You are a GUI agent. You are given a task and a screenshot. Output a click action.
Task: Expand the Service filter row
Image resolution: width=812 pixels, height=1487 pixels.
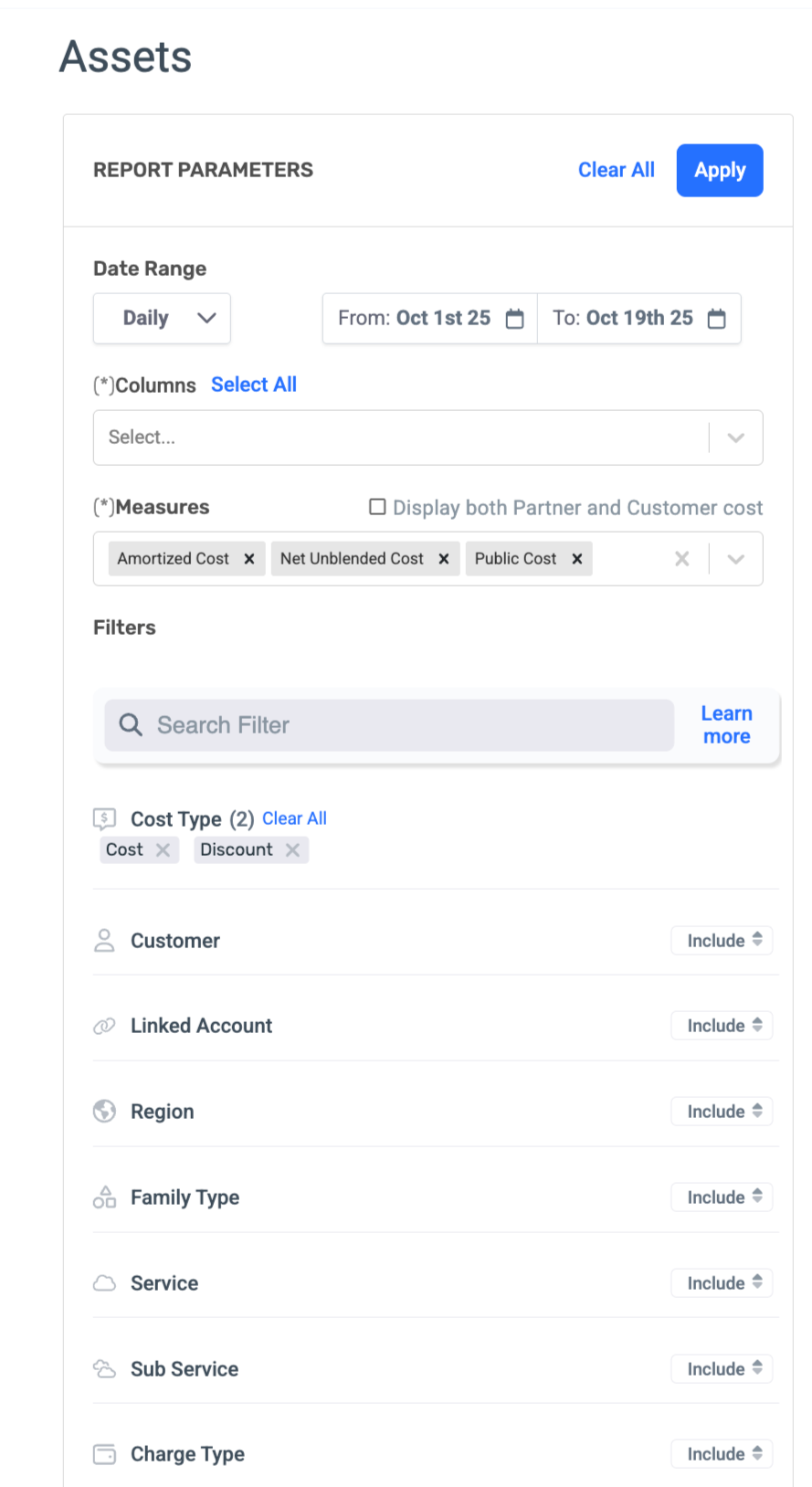(164, 1283)
